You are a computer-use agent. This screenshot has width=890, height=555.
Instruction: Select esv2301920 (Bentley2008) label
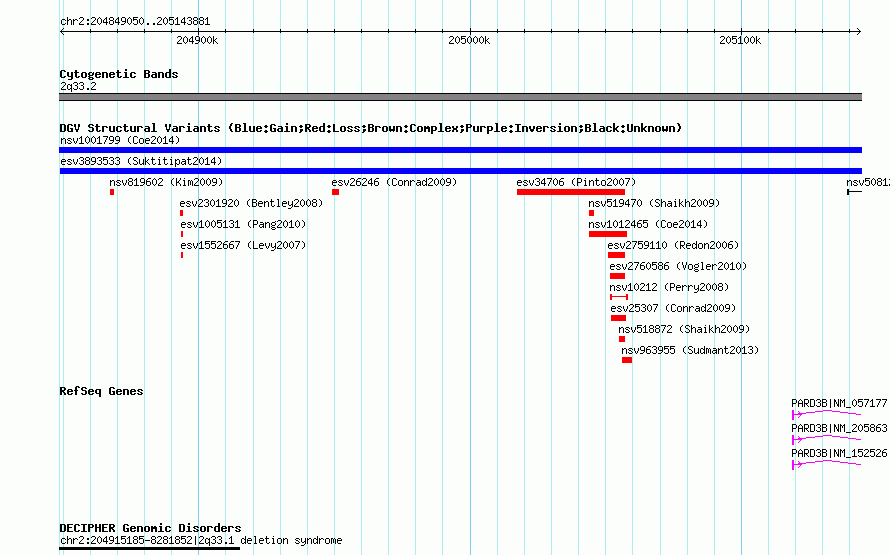tap(251, 203)
